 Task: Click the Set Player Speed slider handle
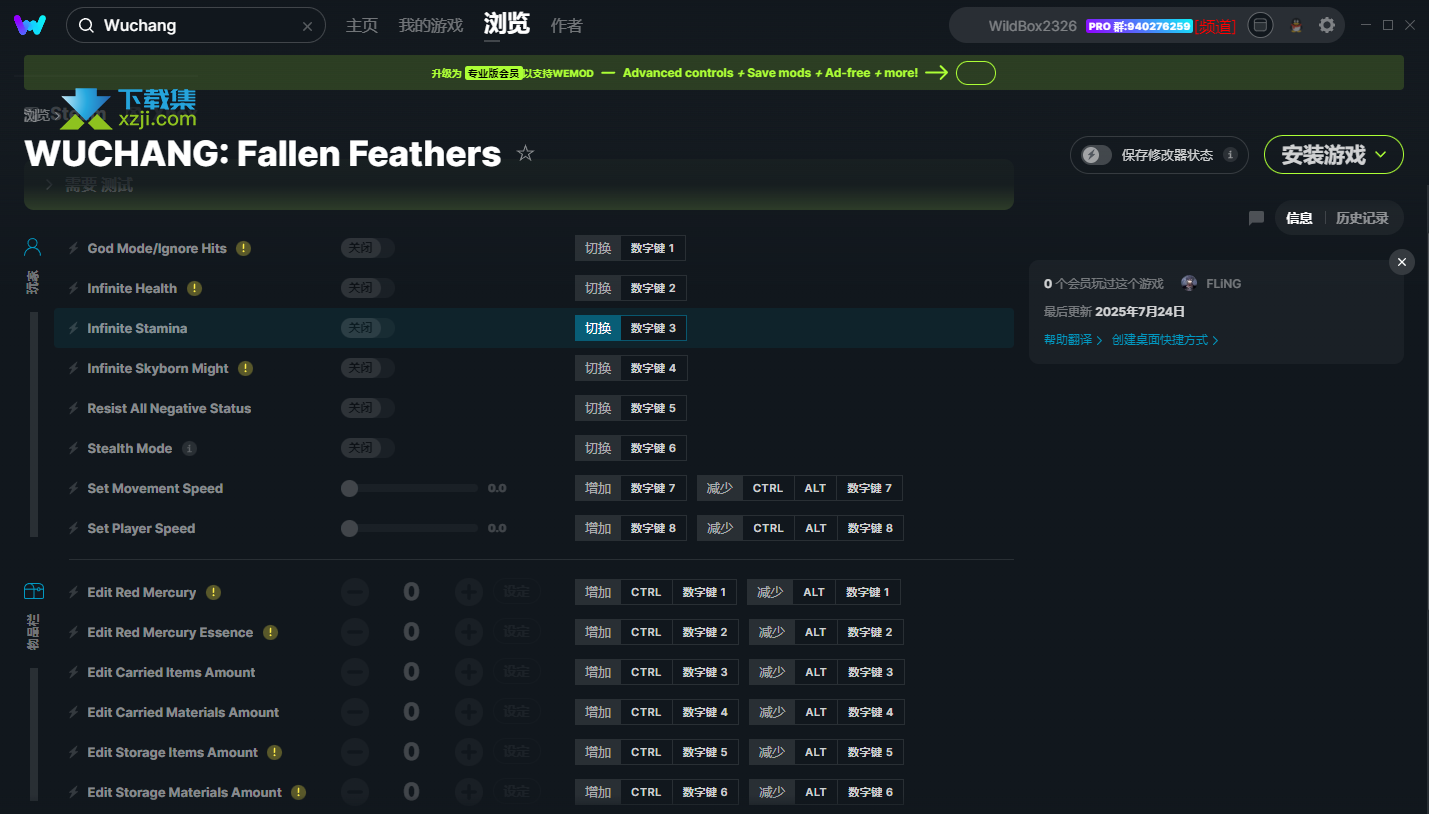point(349,528)
